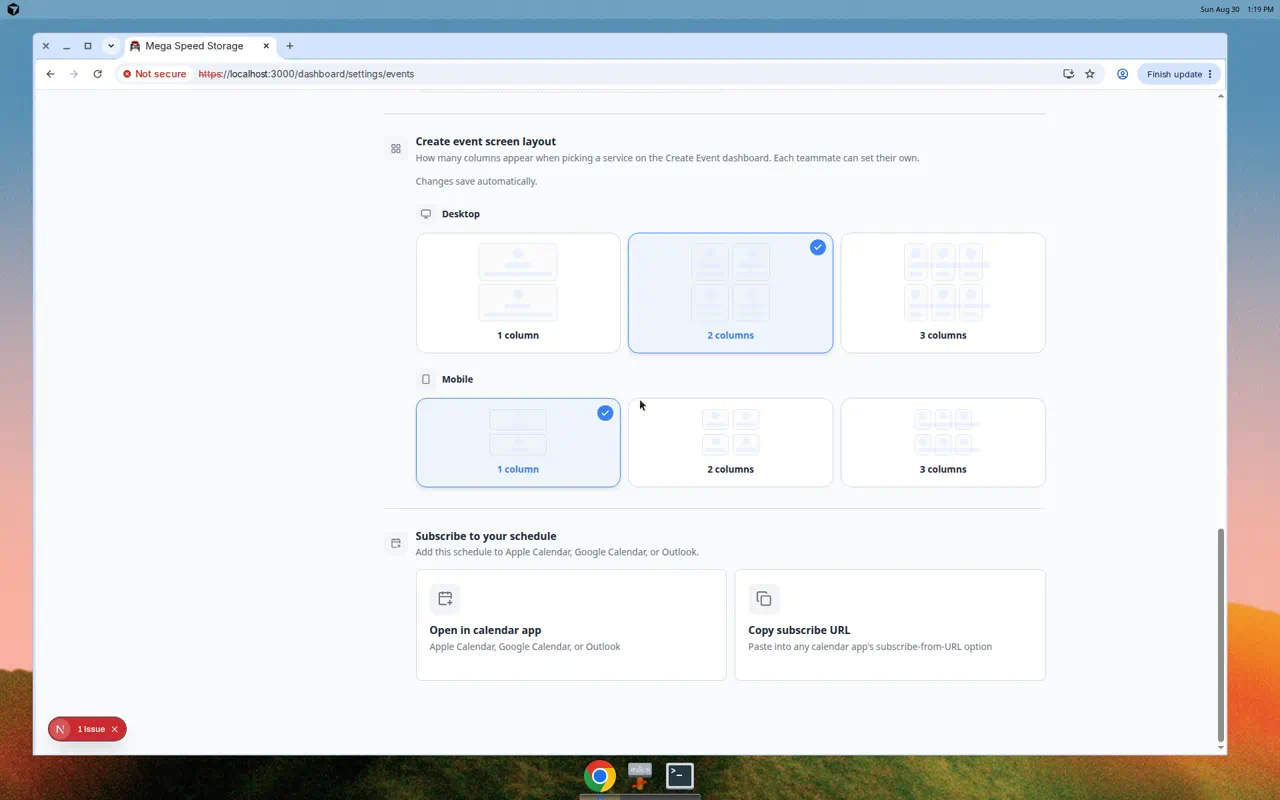Click the system menu icon at top-left
The image size is (1280, 800).
(x=13, y=9)
